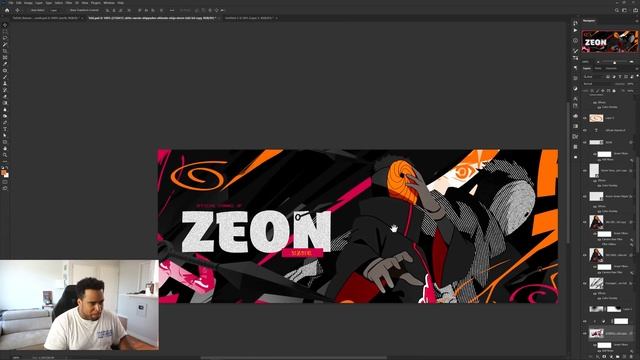Select the Crop tool
The height and width of the screenshot is (360, 640).
(5, 51)
